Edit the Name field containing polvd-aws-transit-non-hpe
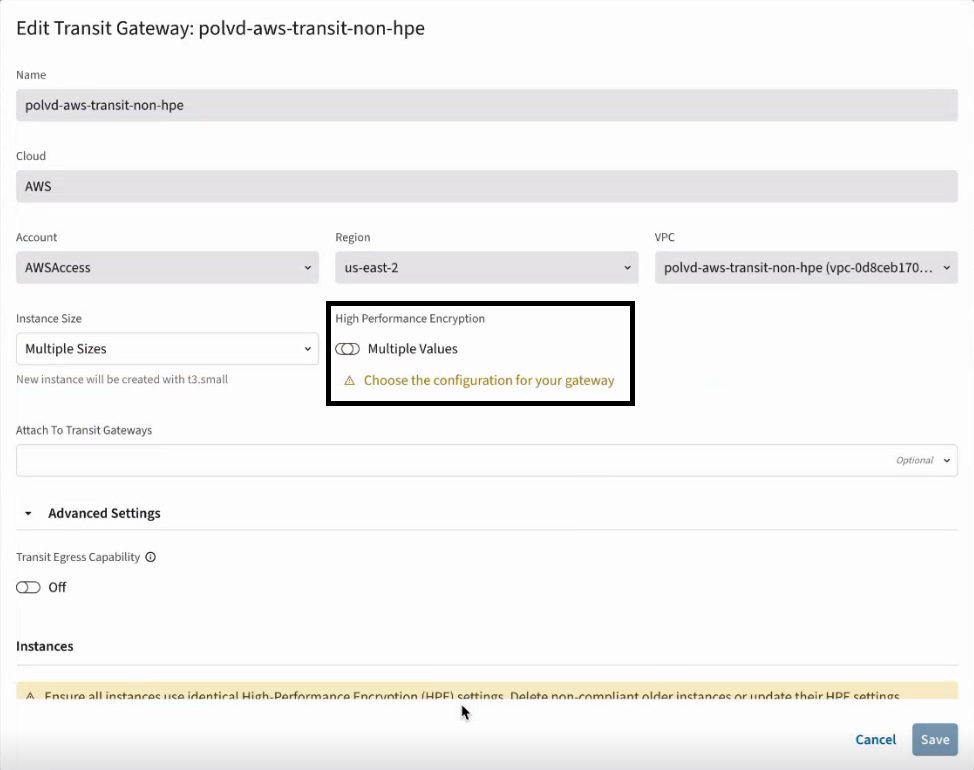974x770 pixels. (487, 105)
